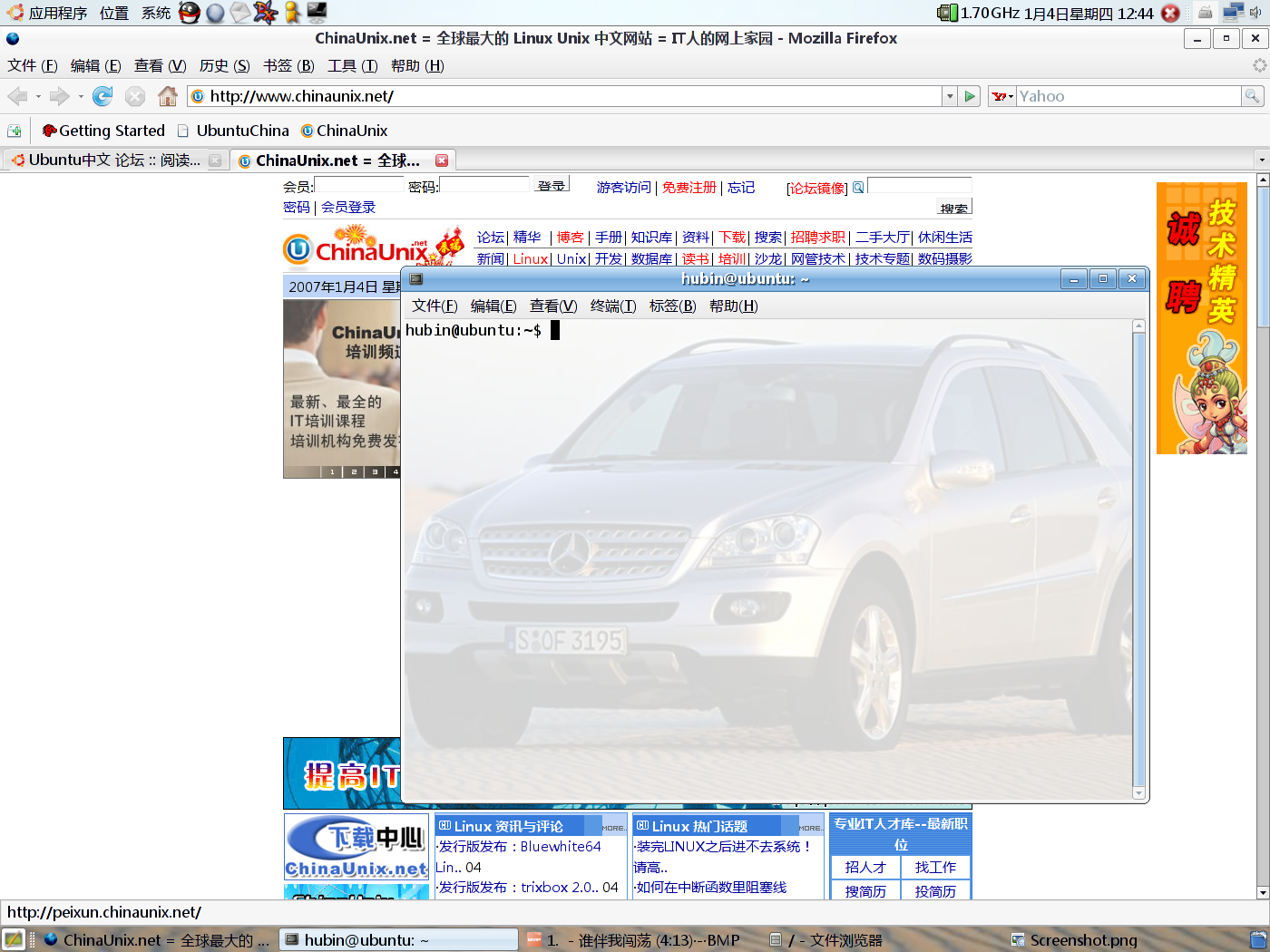Viewport: 1270px width, 952px height.
Task: Open the list all tabs dropdown
Action: 1261,160
